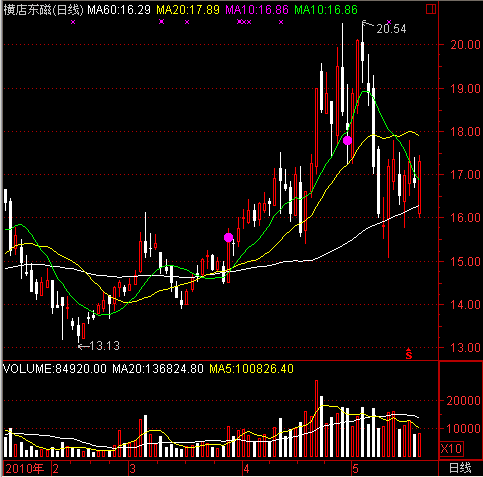
Task: Click the leftmost magenta x marker at top
Action: tap(73, 22)
